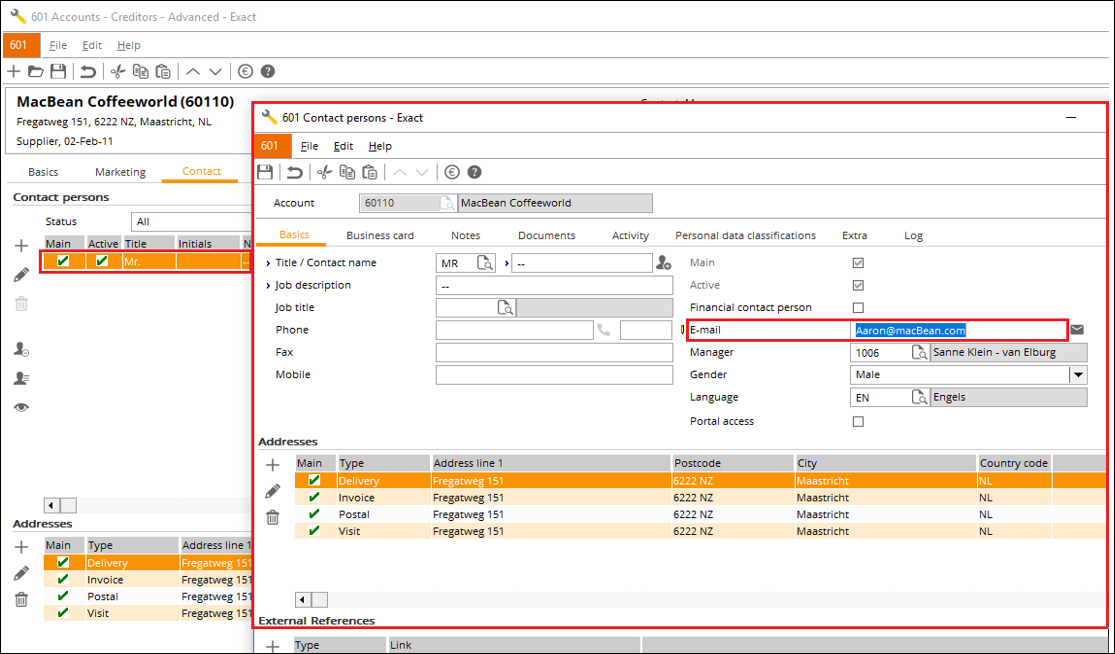Click the orange 601 button in Accounts window
The width and height of the screenshot is (1115, 654).
[x=21, y=45]
